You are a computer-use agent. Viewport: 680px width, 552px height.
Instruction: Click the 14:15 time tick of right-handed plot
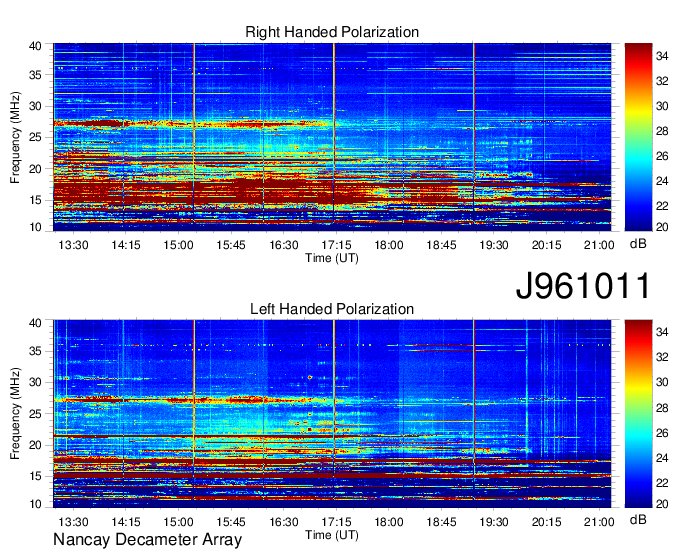pyautogui.click(x=126, y=245)
